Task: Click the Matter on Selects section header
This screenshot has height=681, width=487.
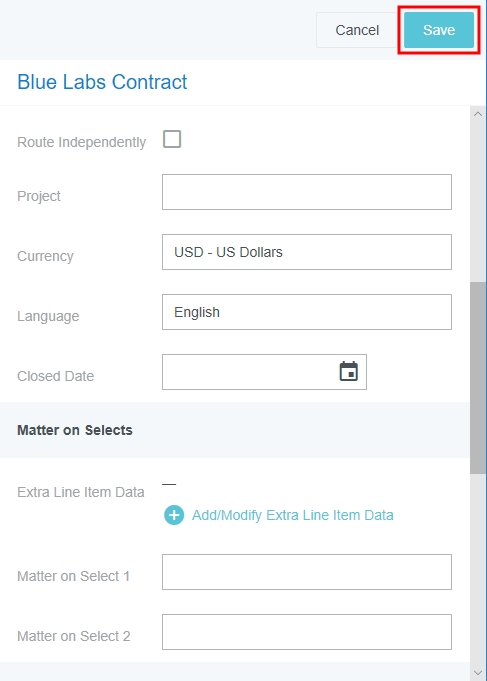Action: (x=75, y=430)
